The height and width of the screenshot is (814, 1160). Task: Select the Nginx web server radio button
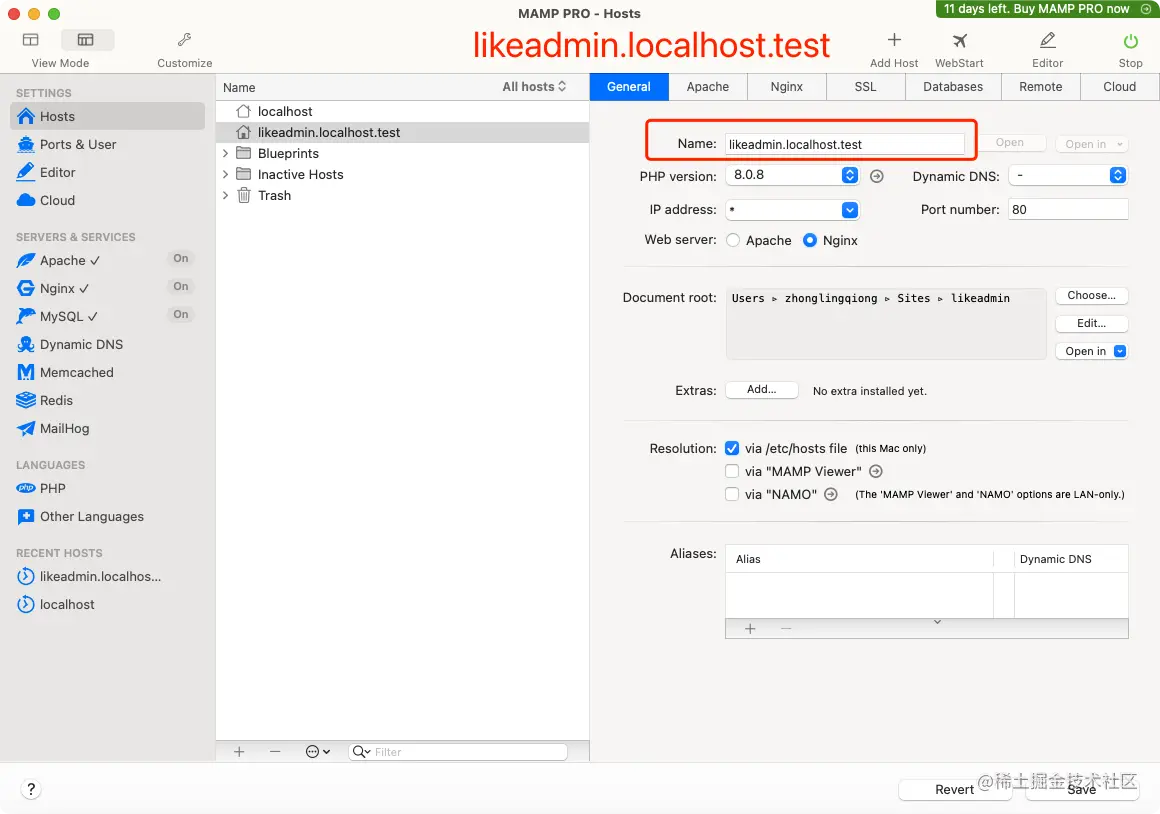(x=810, y=240)
